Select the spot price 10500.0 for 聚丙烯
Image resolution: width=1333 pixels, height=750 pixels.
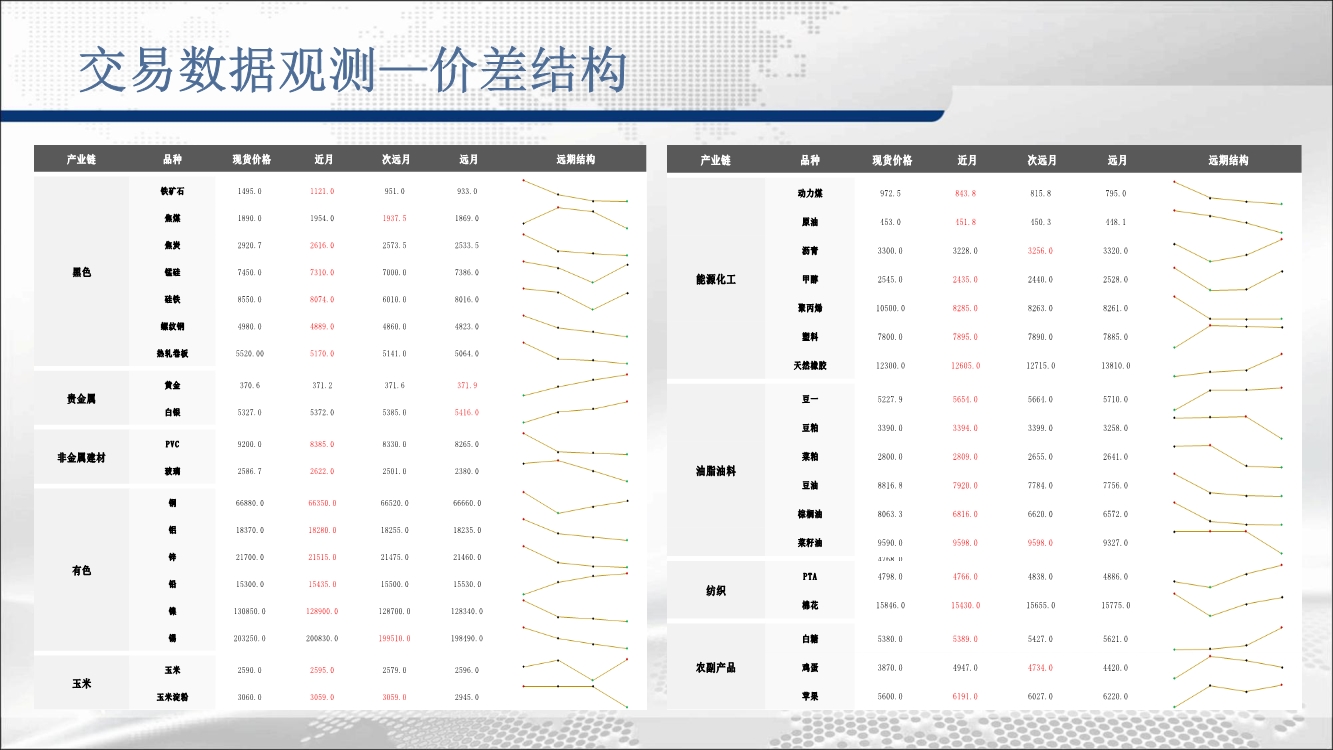(x=890, y=307)
